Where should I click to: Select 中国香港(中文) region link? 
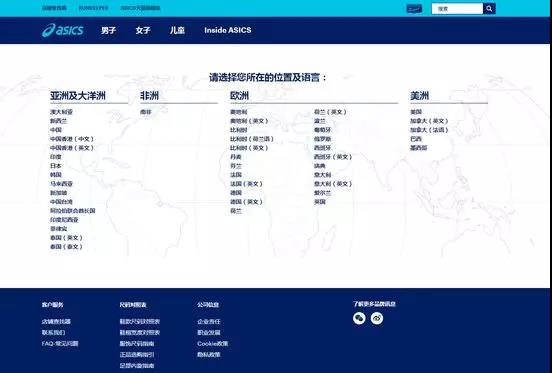pos(72,139)
